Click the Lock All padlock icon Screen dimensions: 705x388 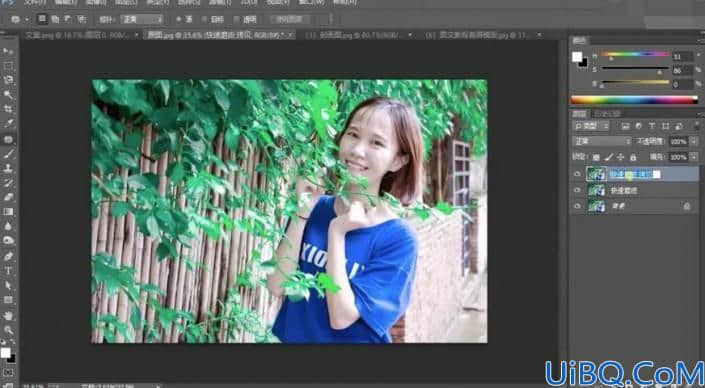[633, 157]
